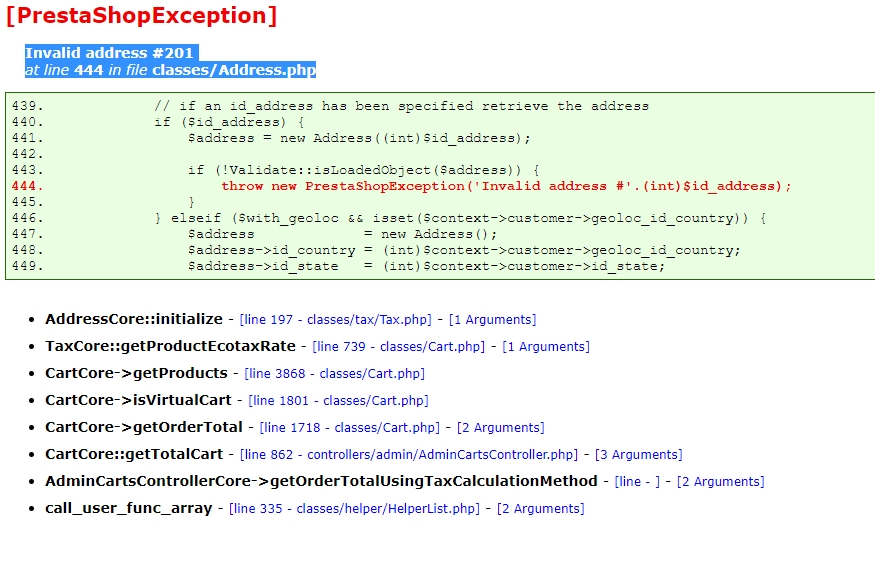The image size is (875, 576).
Task: Open the line 739 classes/Cart.php link
Action: (398, 347)
